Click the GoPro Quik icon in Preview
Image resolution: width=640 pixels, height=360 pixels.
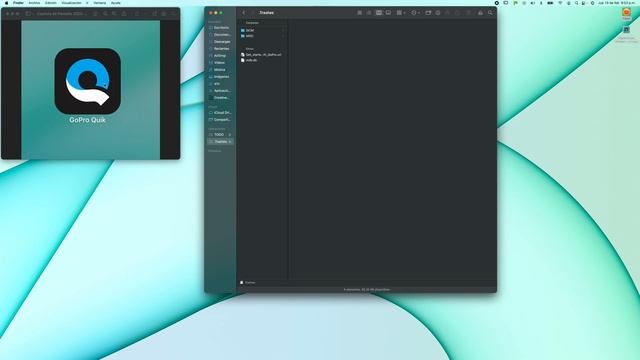tap(87, 81)
